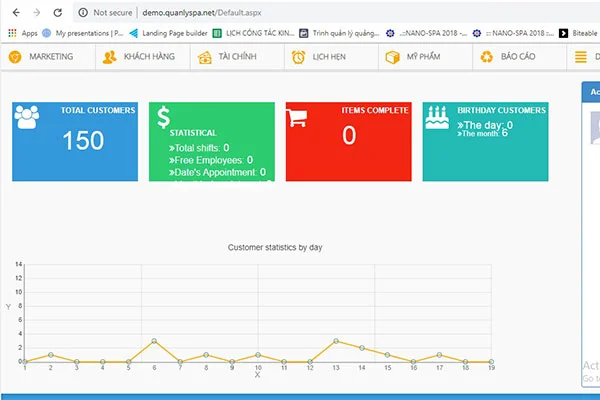Click the Lịch Hẹn alarm clock icon
This screenshot has height=400, width=600.
298,57
